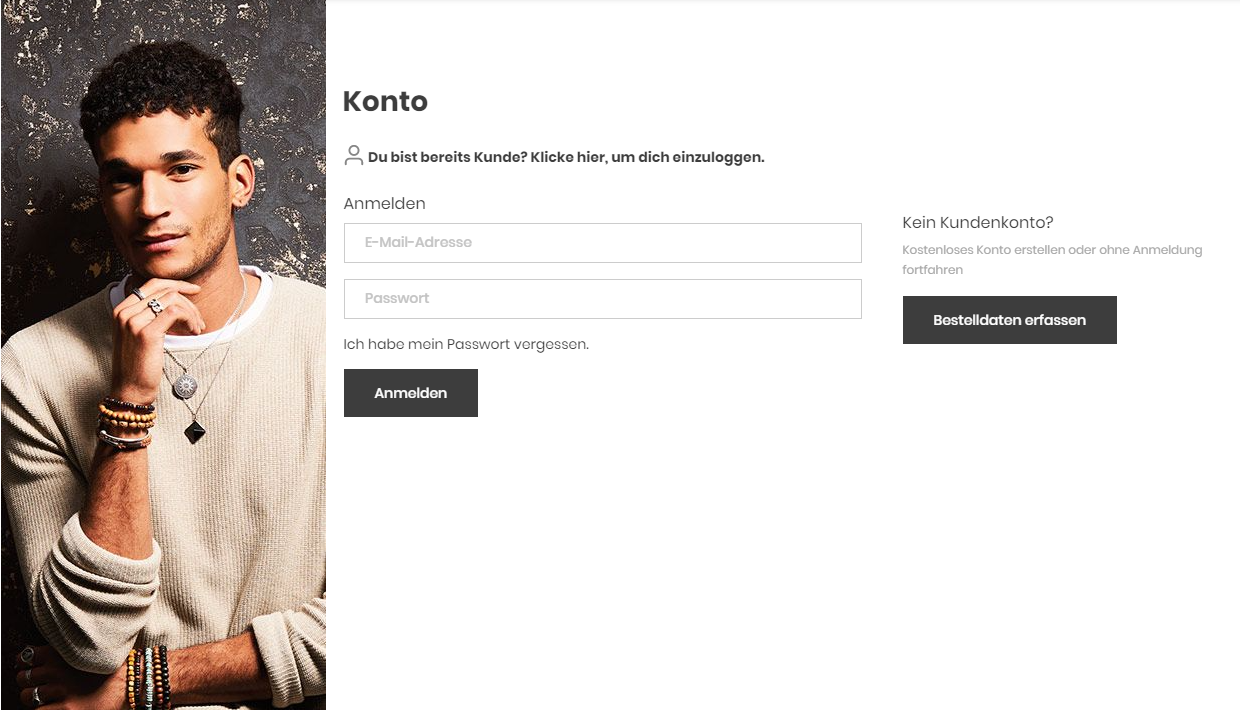Click the Bestelldaten erfassen button
Image resolution: width=1240 pixels, height=710 pixels.
coord(1009,320)
